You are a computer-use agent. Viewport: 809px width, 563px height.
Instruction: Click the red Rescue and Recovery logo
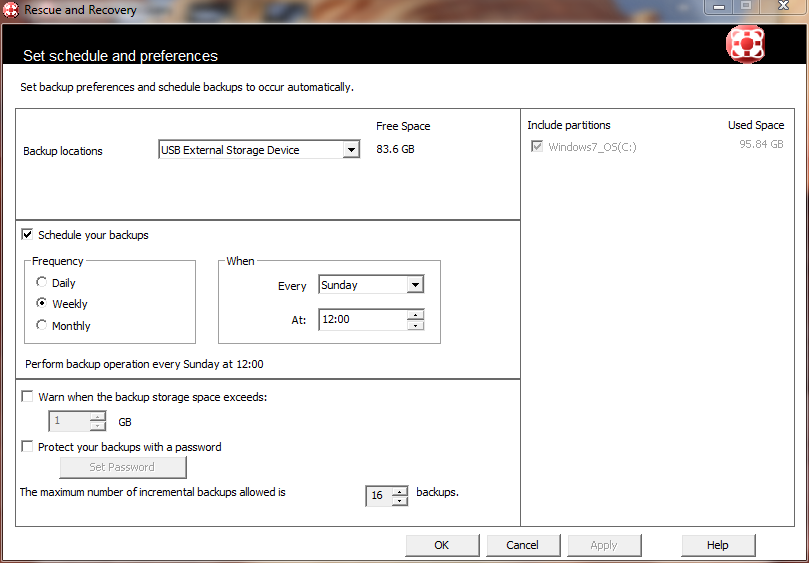coord(746,45)
